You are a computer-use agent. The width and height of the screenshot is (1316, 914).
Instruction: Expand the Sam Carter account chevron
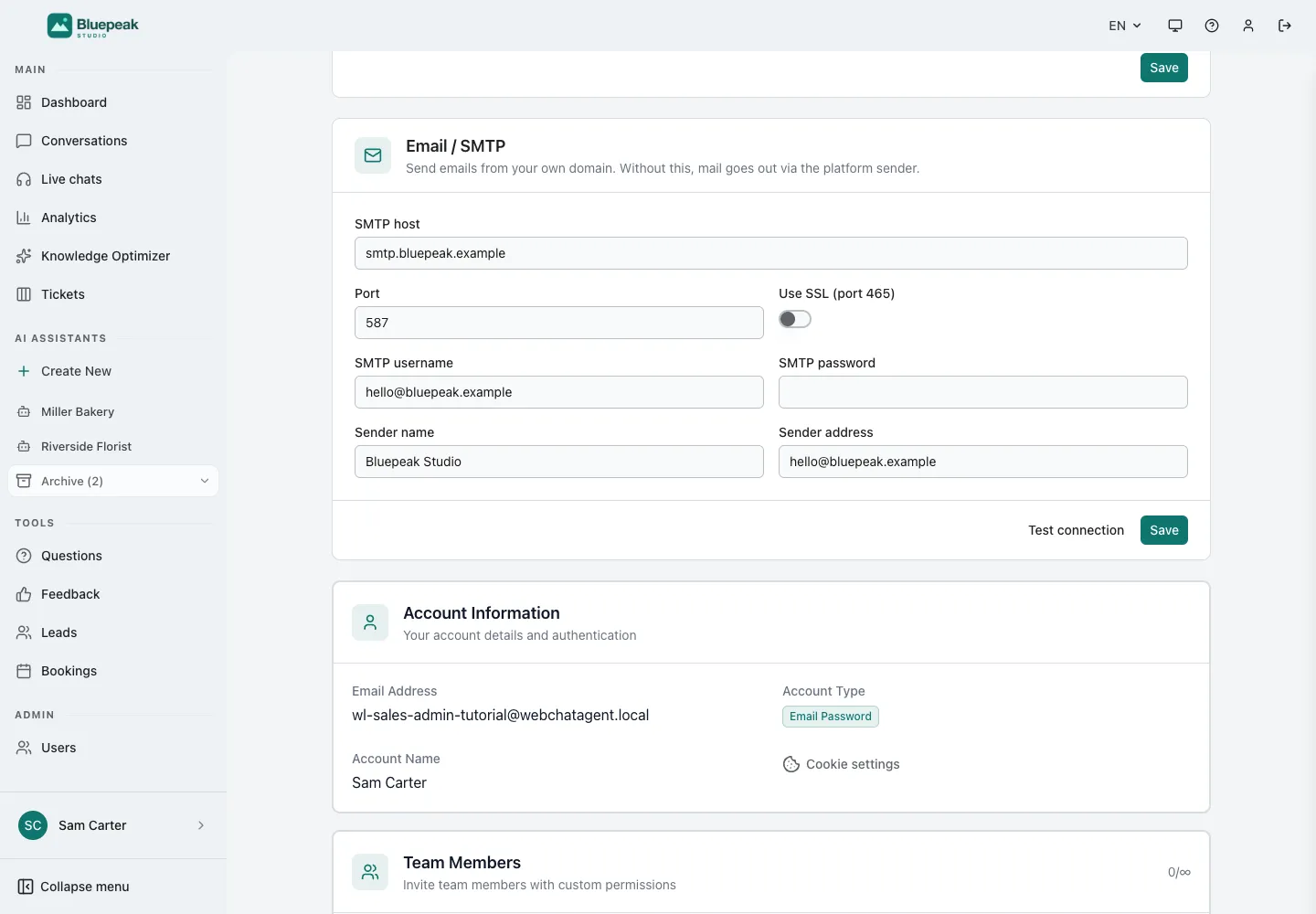(201, 825)
